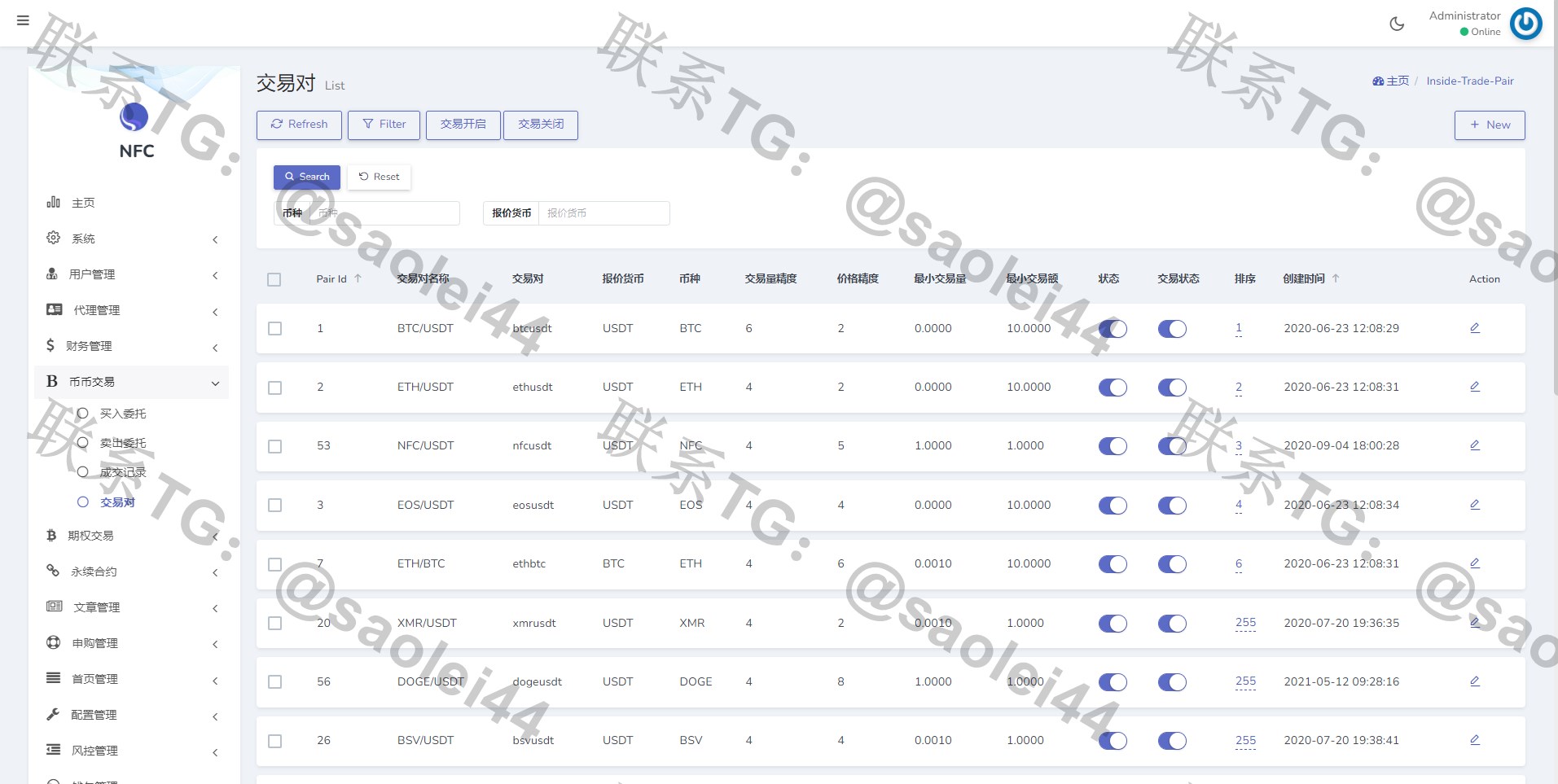Edit the NFC/USDT row pencil icon
The image size is (1558, 784).
coord(1475,445)
